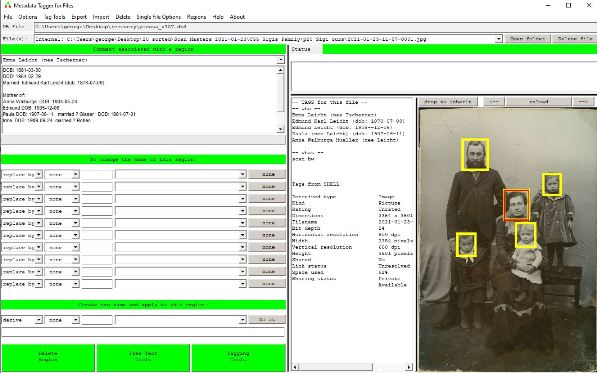The height and width of the screenshot is (373, 597).
Task: Expand the wide dropdown left of Do it
Action: click(243, 320)
